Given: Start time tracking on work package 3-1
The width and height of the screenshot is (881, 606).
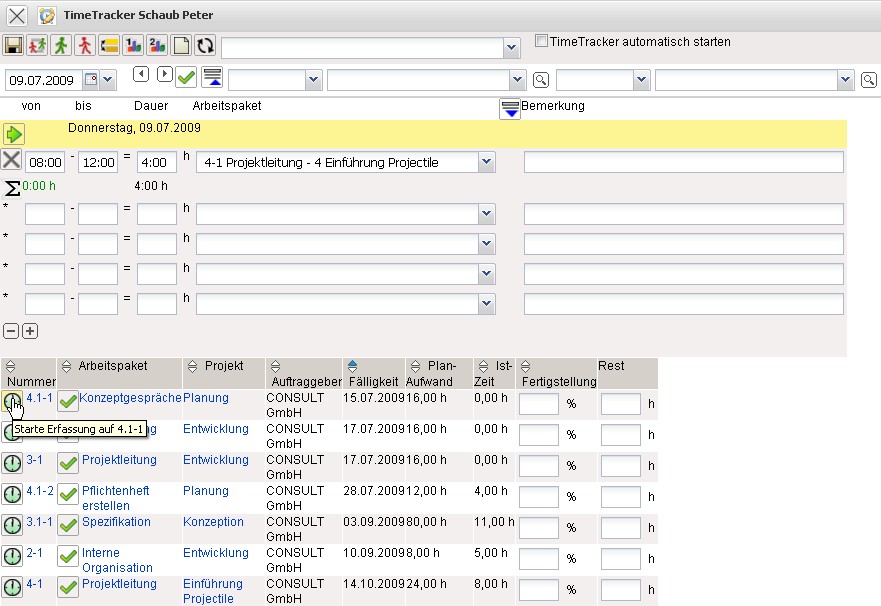Looking at the screenshot, I should pos(12,464).
